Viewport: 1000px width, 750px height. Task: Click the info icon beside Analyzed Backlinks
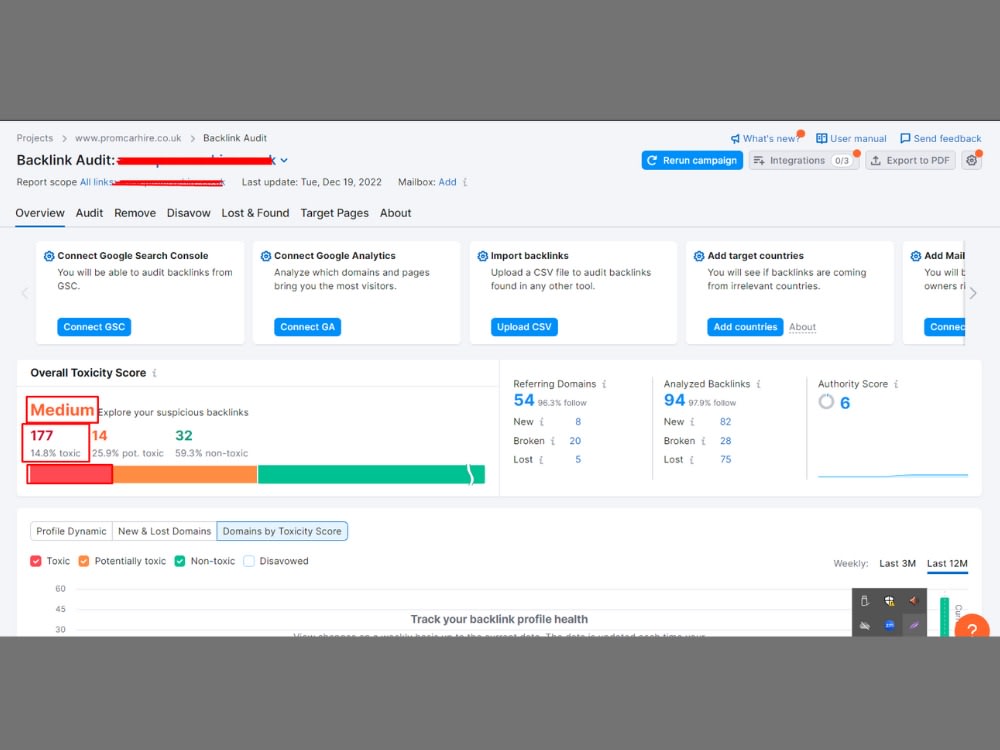[x=758, y=384]
